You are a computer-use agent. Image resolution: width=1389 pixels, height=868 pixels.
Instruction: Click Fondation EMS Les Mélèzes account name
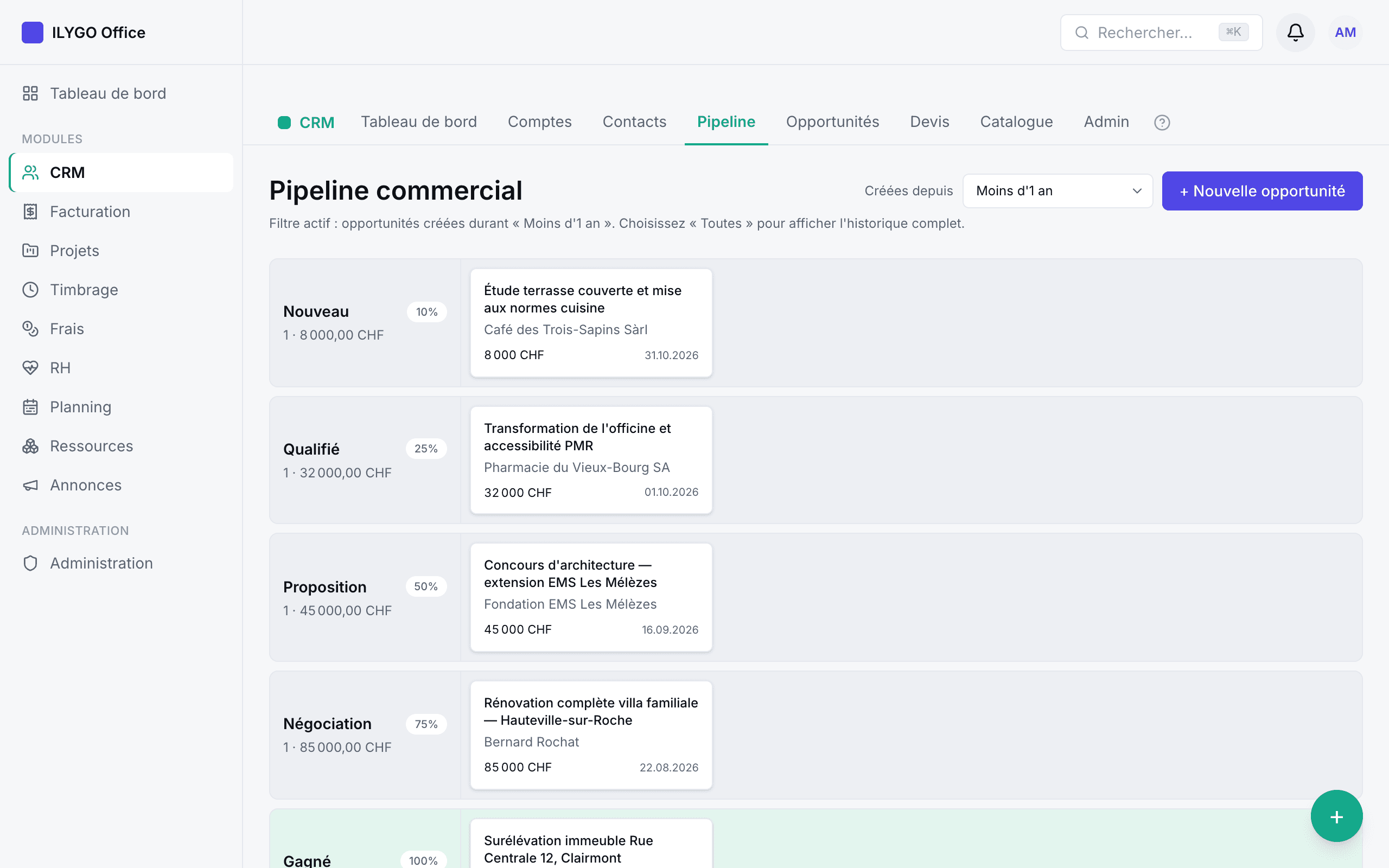point(570,604)
